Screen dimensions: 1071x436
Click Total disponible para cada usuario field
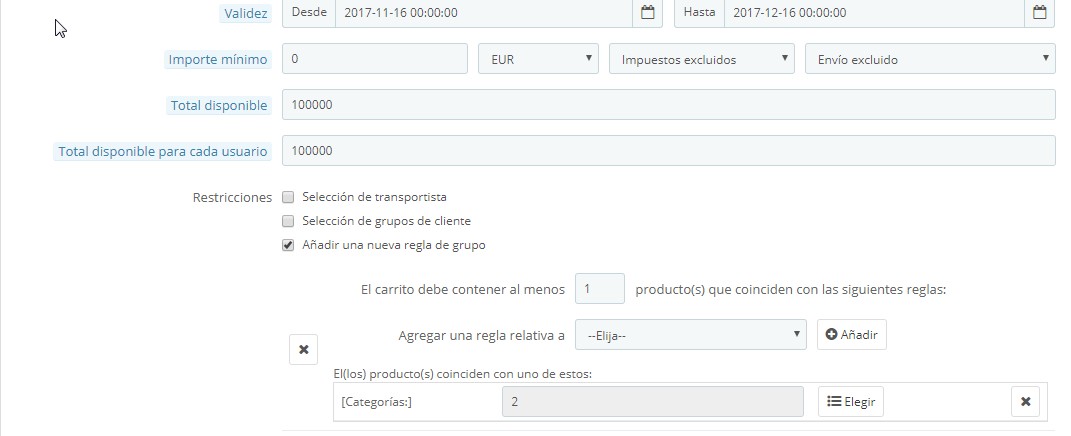pyautogui.click(x=669, y=150)
